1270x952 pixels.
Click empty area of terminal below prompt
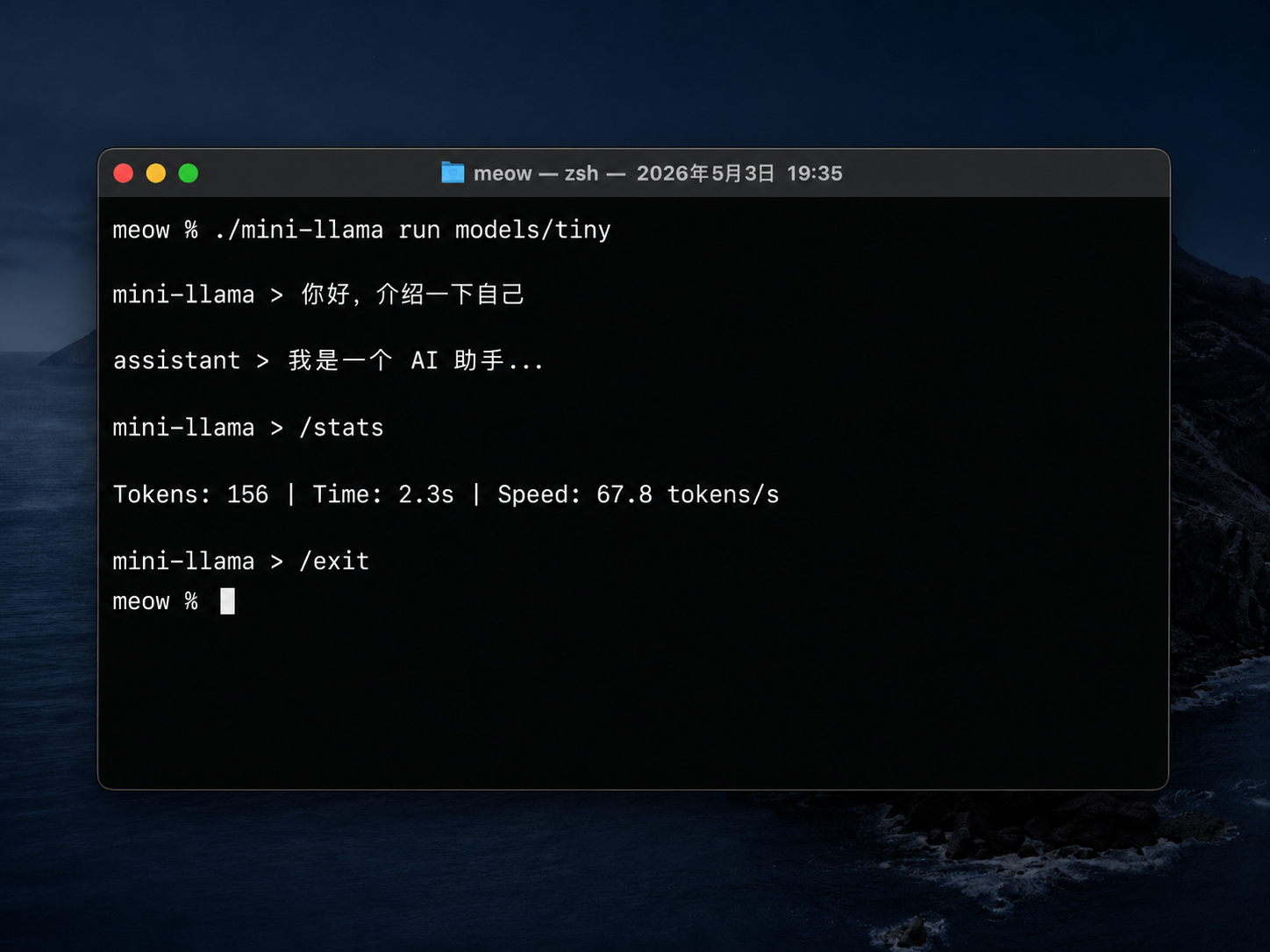pos(633,701)
